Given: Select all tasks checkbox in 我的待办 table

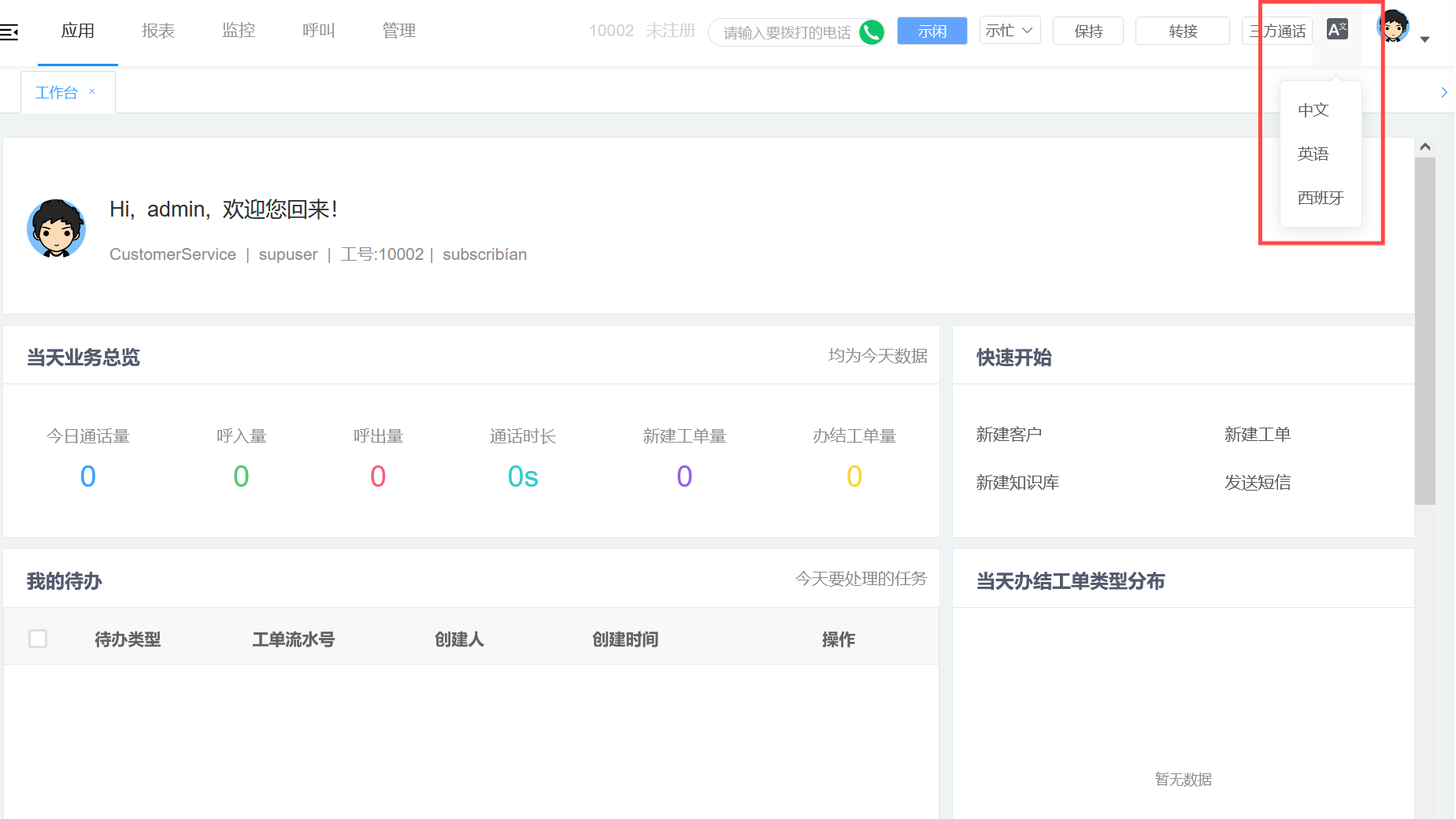Looking at the screenshot, I should [x=38, y=639].
